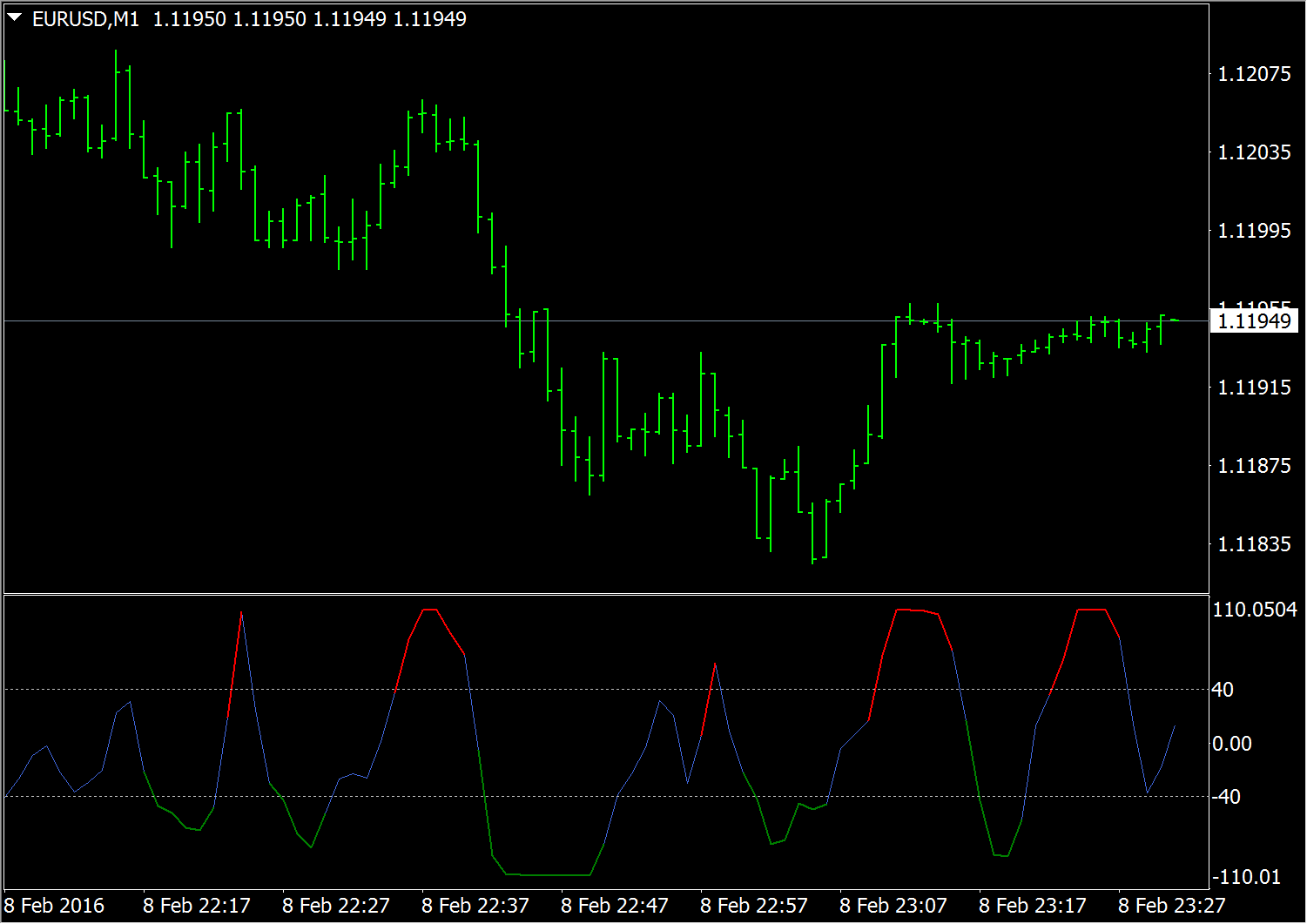The width and height of the screenshot is (1307, 924).
Task: Click the 1.11949 current price label
Action: pyautogui.click(x=1254, y=321)
